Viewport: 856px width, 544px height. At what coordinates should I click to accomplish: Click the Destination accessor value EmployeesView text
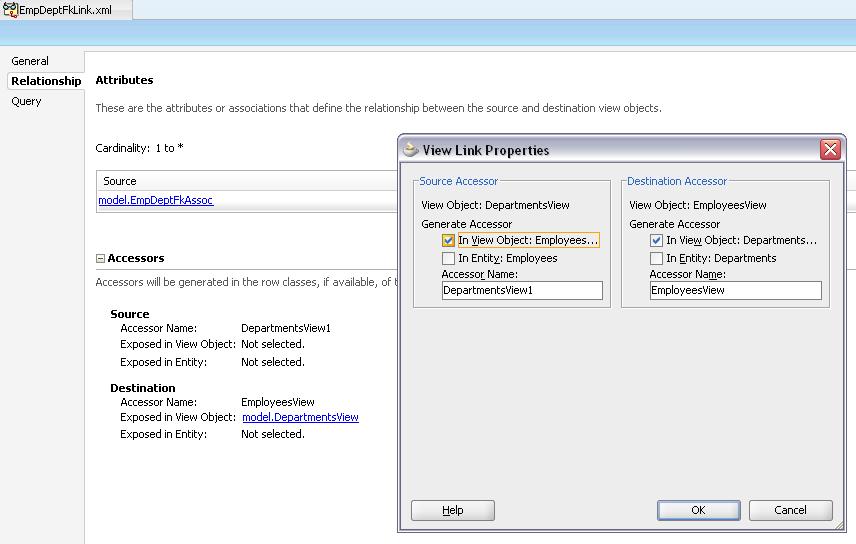(278, 403)
